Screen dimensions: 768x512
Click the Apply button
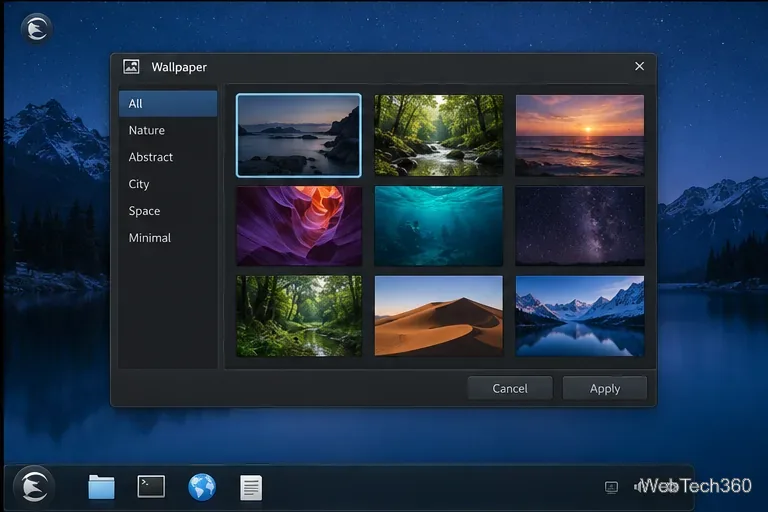[x=605, y=389]
